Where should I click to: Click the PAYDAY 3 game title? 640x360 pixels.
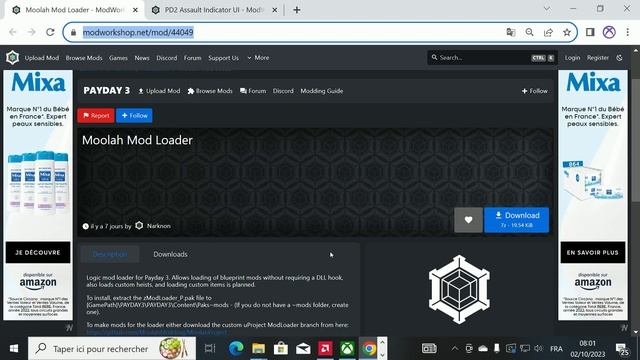pos(107,91)
